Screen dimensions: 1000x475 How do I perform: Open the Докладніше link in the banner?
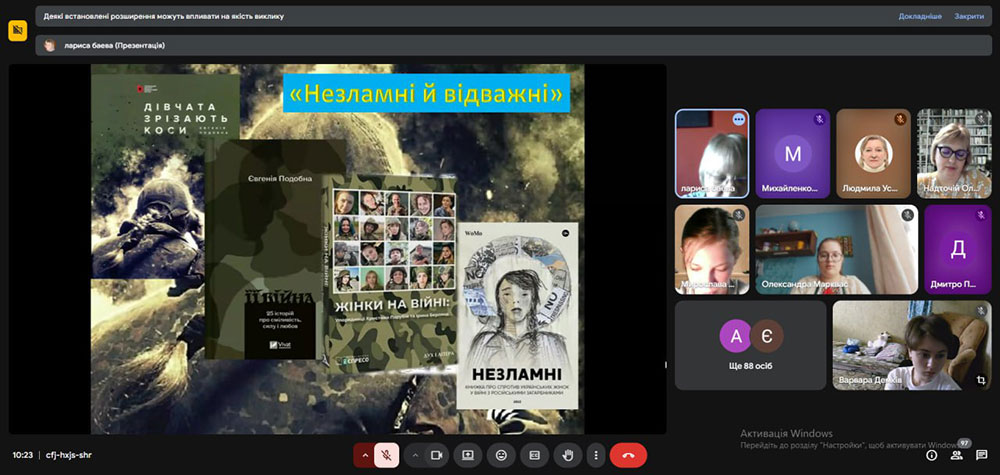click(920, 17)
